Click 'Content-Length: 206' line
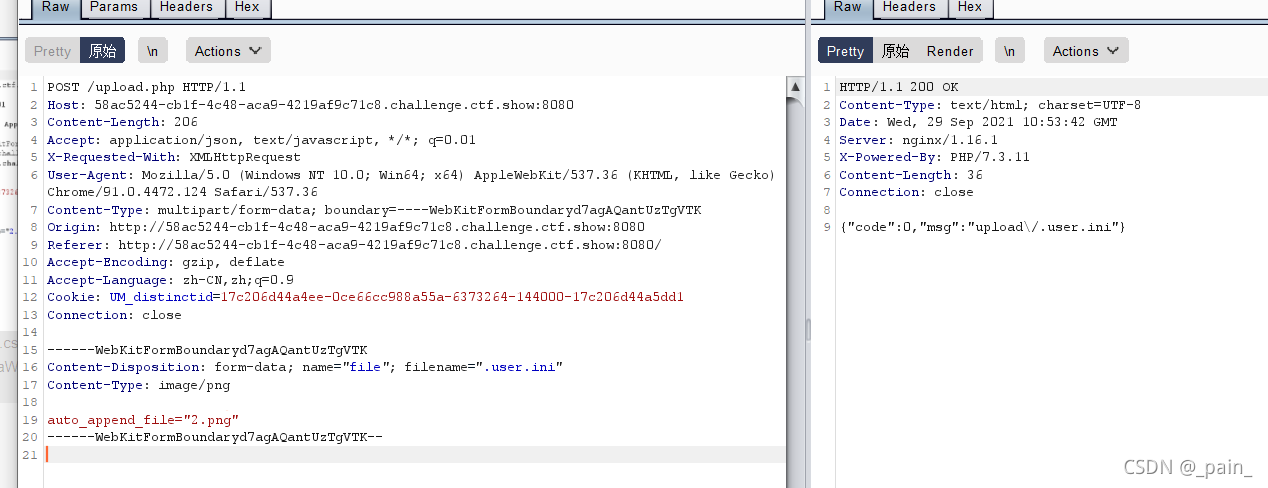 point(122,122)
